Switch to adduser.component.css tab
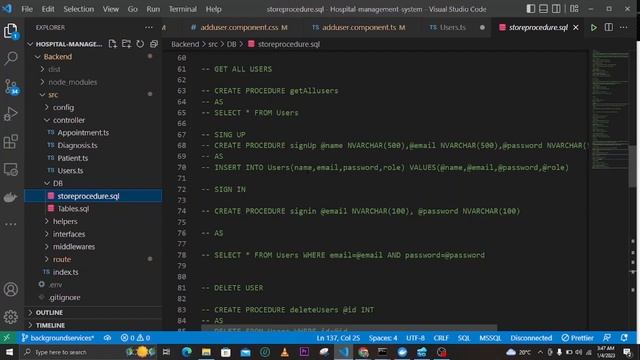 coord(239,27)
